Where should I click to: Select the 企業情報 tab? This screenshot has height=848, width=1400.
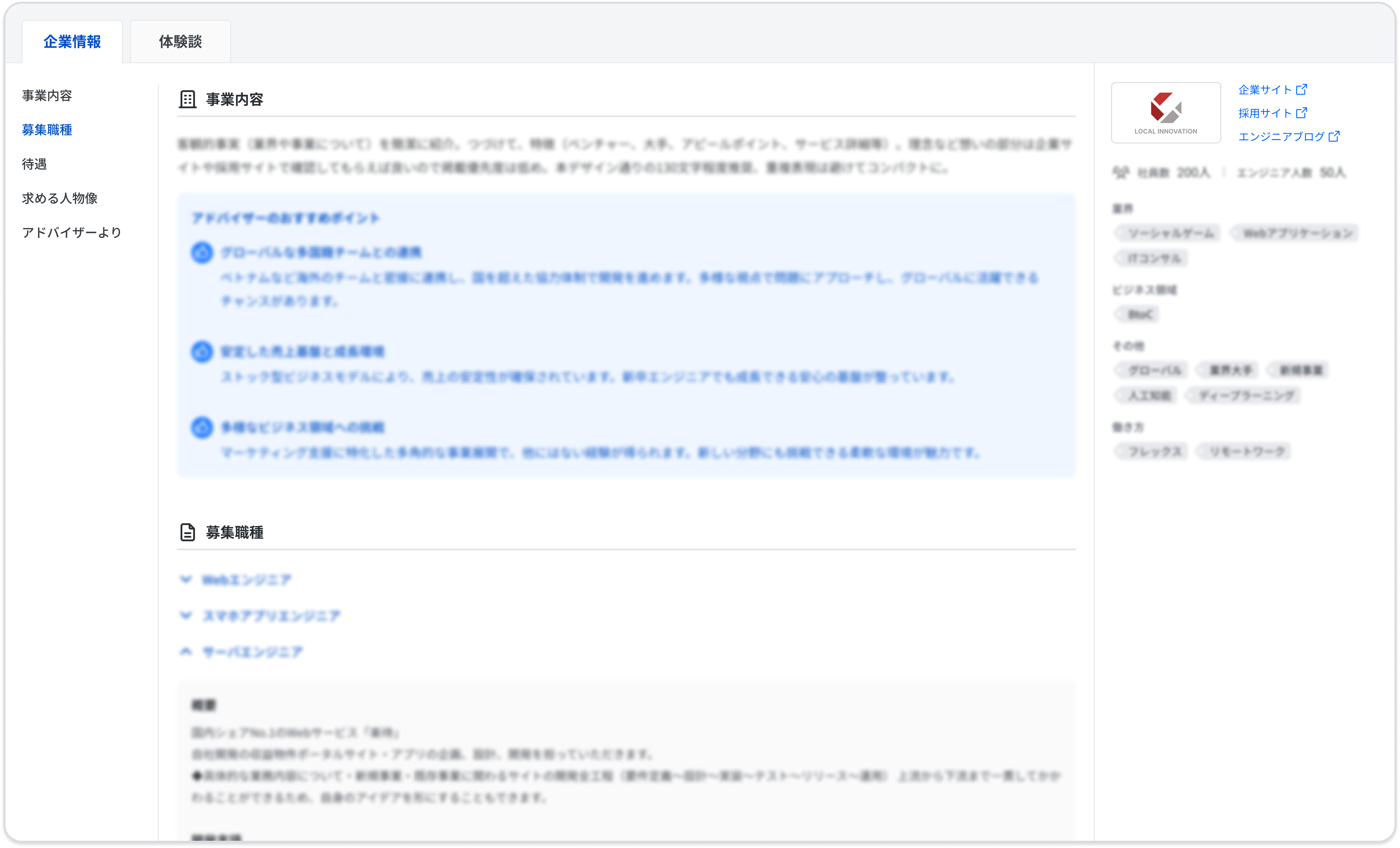click(x=72, y=41)
